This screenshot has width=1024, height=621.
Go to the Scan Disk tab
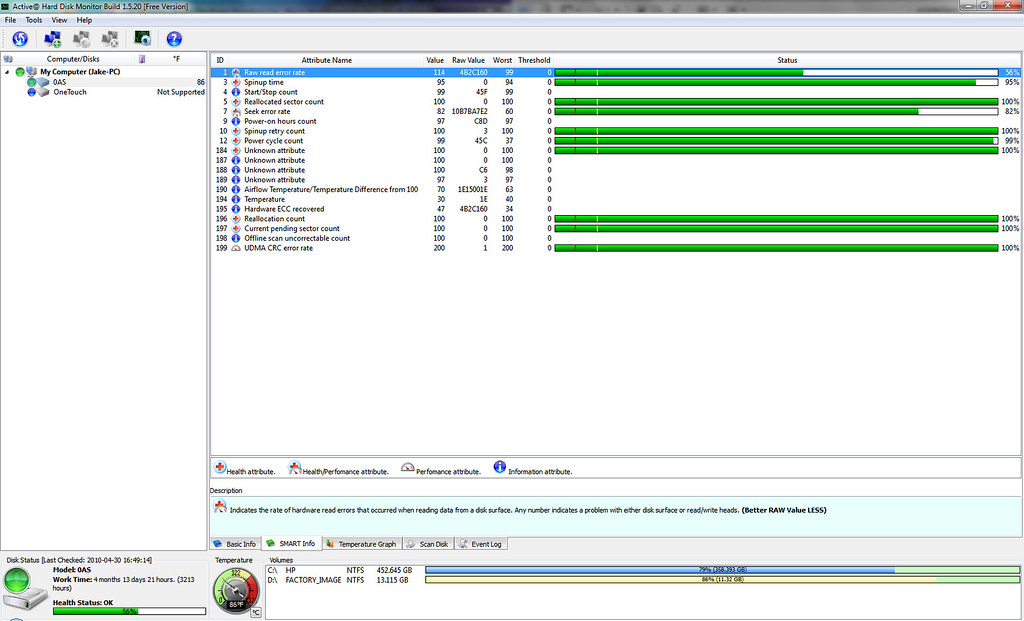(x=428, y=544)
